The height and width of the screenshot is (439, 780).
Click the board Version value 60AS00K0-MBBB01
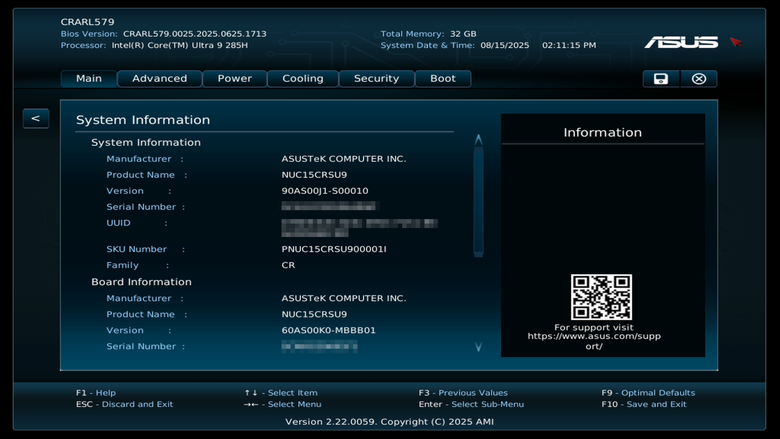[x=328, y=330]
